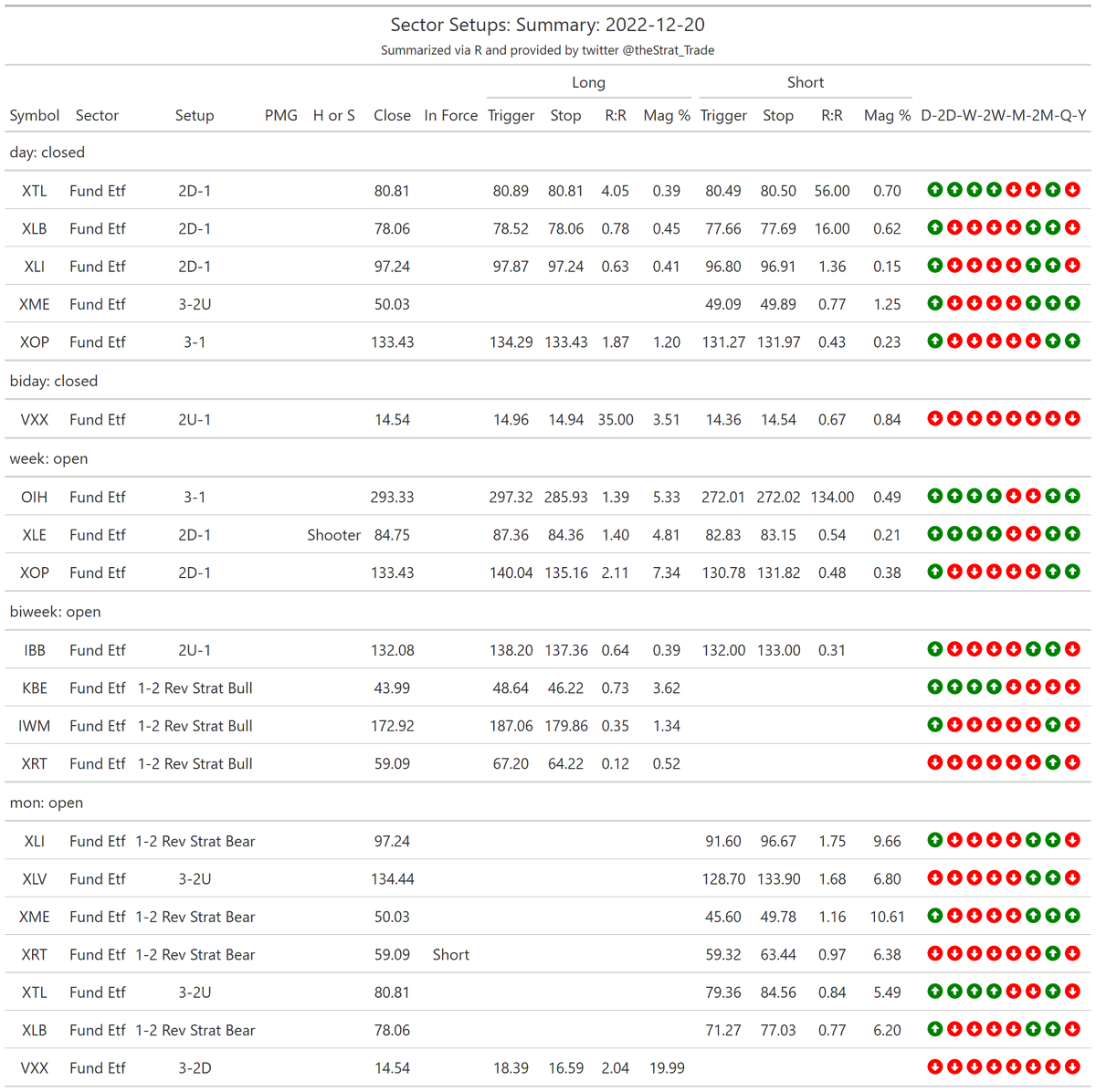Click the weekly (W) arrow in the OIH row

point(975,496)
